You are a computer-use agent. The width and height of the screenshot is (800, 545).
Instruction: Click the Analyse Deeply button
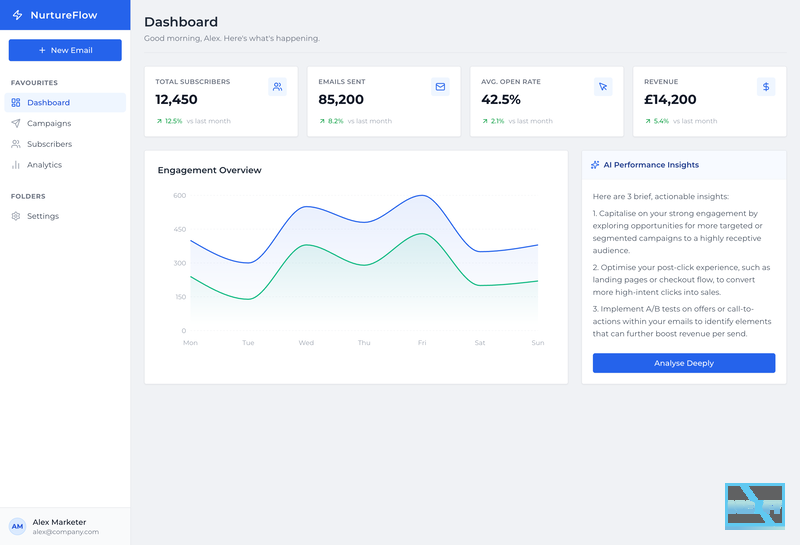tap(684, 363)
